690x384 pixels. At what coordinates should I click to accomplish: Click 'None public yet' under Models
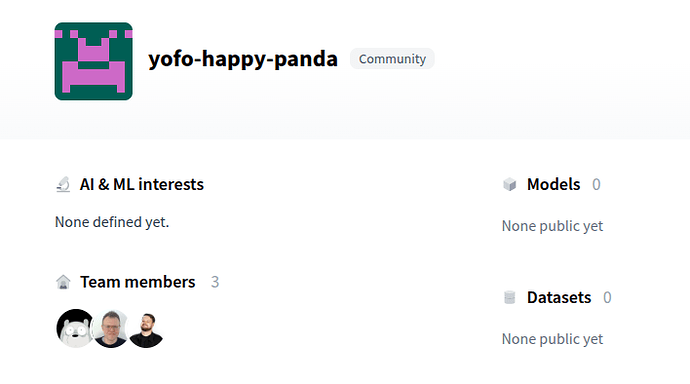tap(552, 226)
